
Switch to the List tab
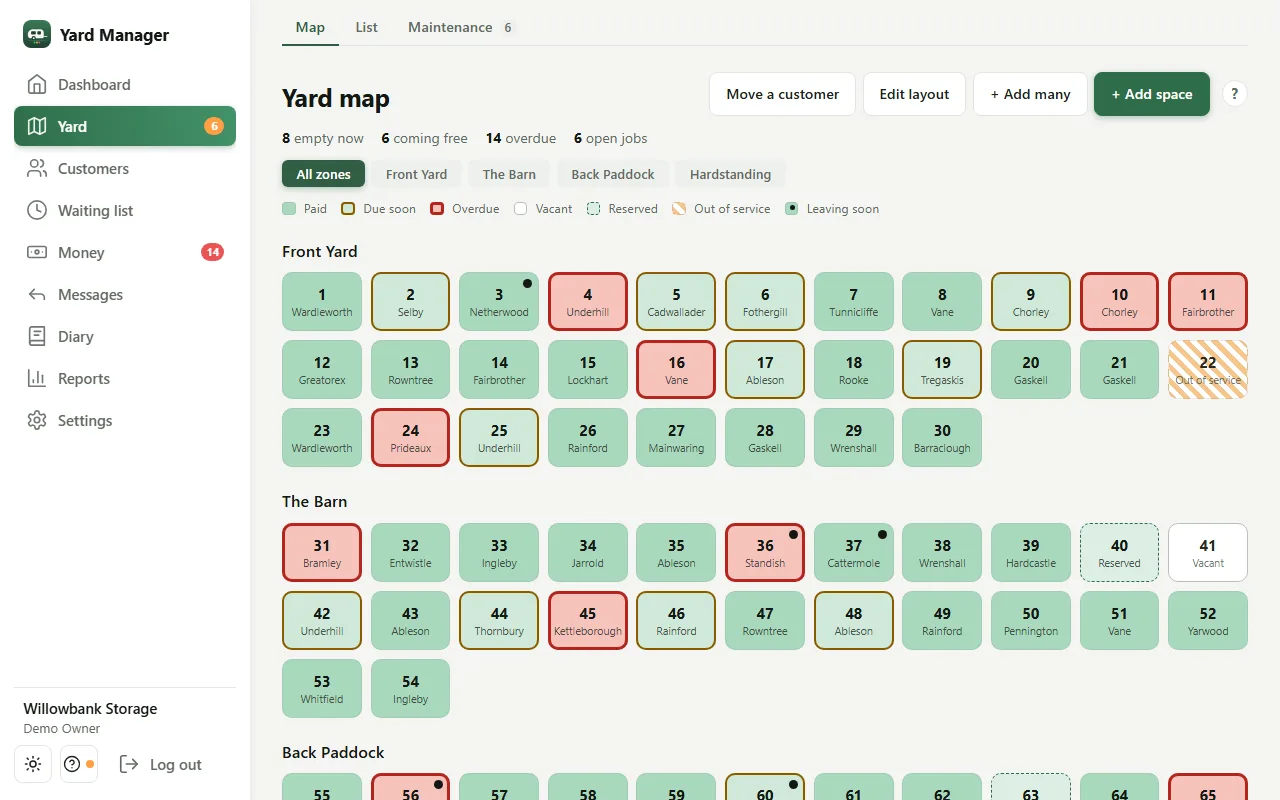tap(367, 27)
